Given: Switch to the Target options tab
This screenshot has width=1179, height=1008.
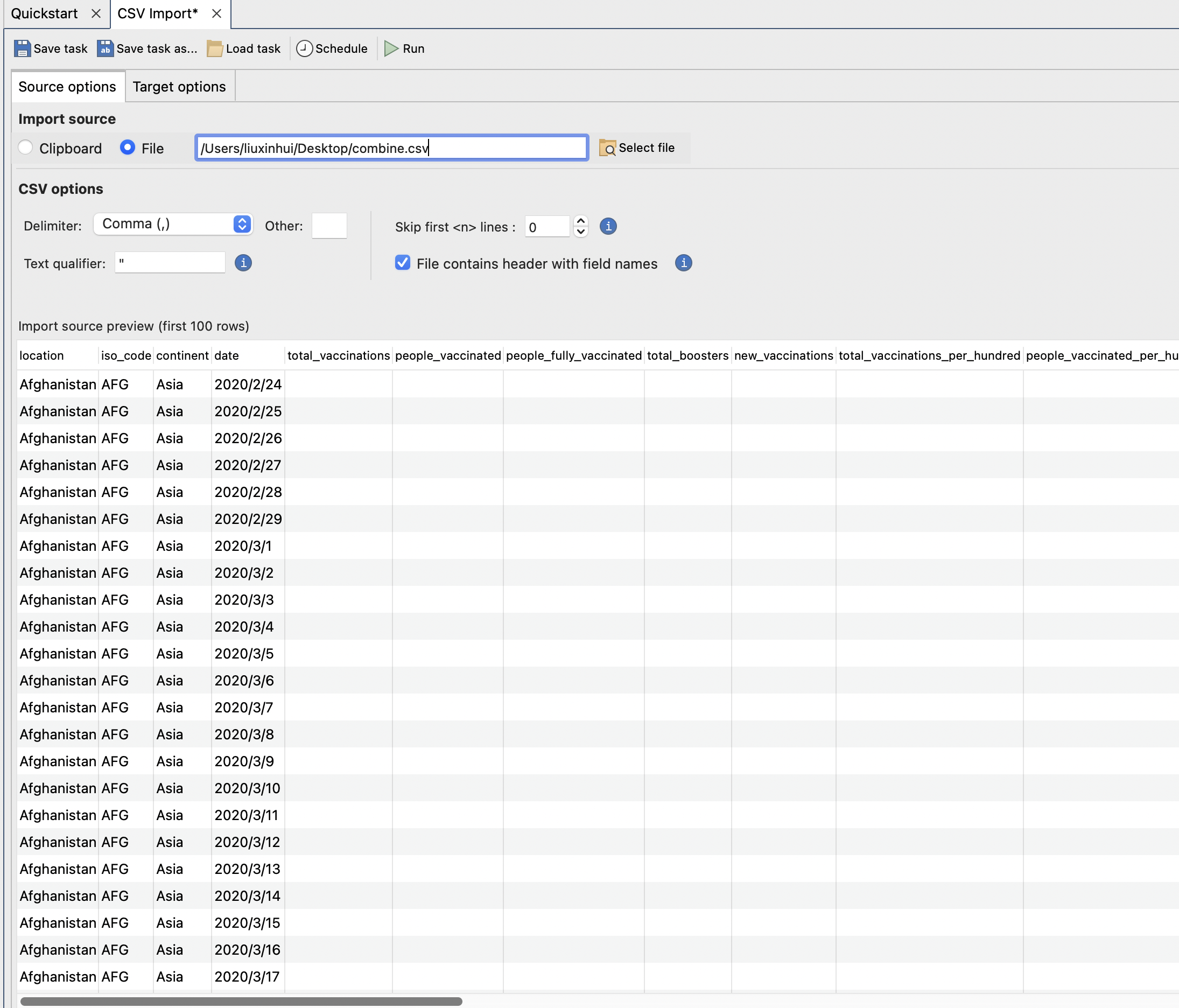Looking at the screenshot, I should pyautogui.click(x=179, y=87).
